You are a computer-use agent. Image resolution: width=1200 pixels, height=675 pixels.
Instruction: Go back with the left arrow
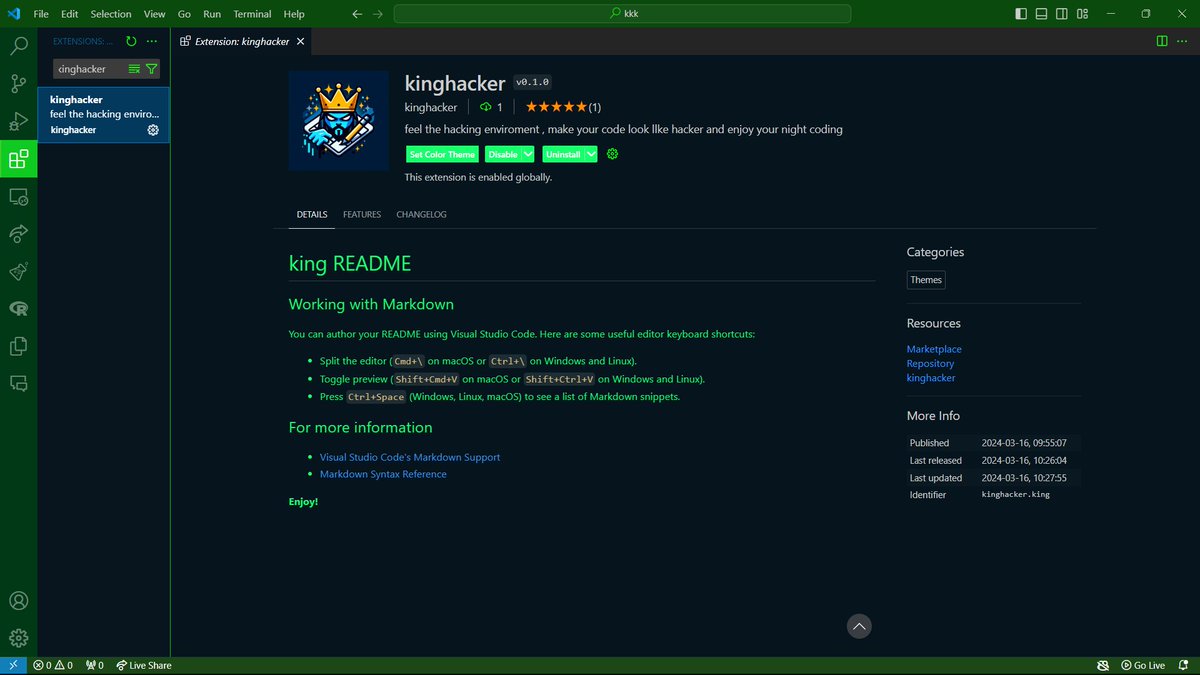point(358,14)
